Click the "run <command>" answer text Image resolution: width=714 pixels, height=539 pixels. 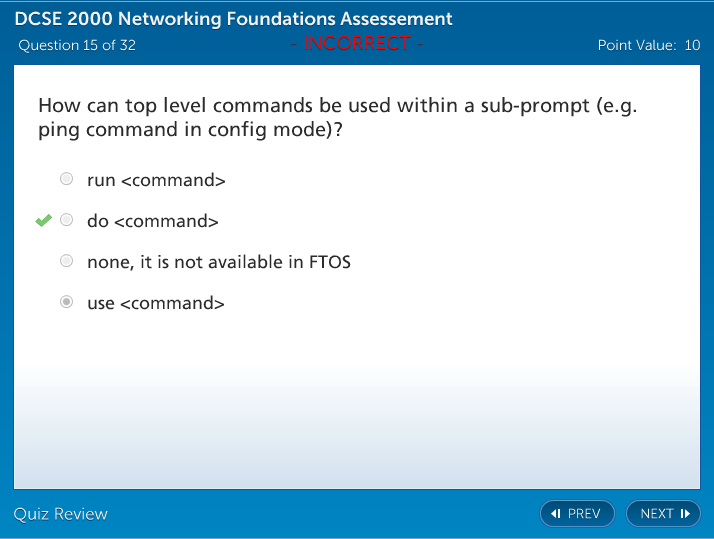pos(156,180)
